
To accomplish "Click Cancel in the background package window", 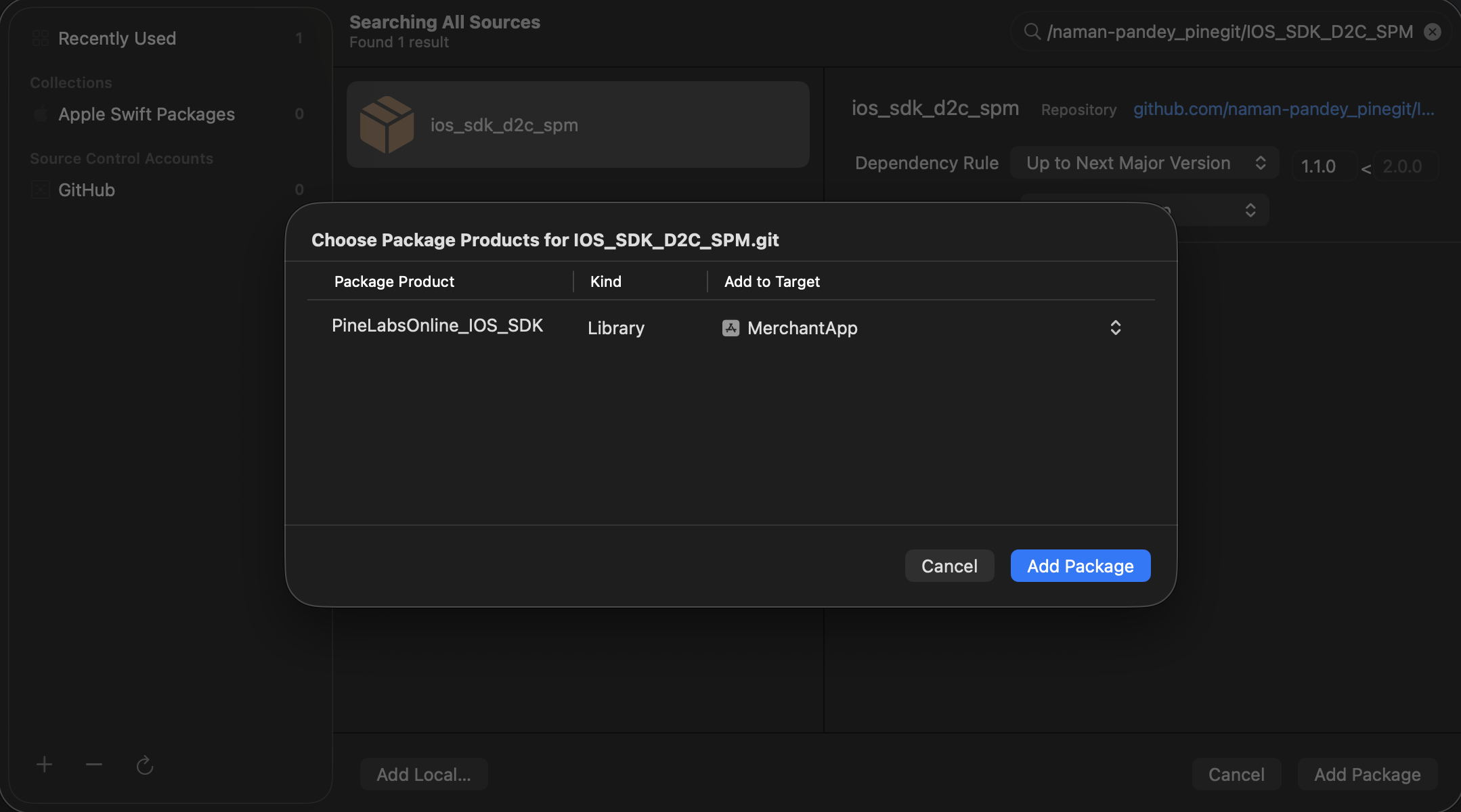I will click(x=1236, y=774).
